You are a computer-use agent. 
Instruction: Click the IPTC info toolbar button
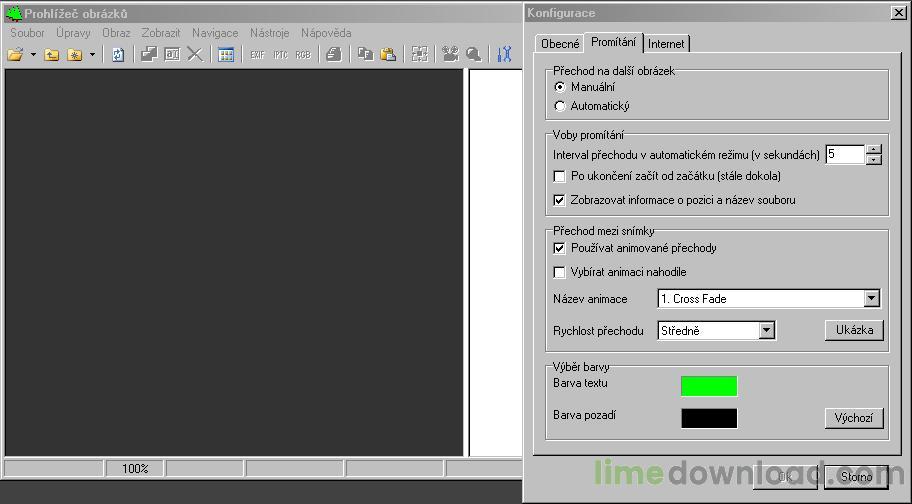pyautogui.click(x=280, y=55)
